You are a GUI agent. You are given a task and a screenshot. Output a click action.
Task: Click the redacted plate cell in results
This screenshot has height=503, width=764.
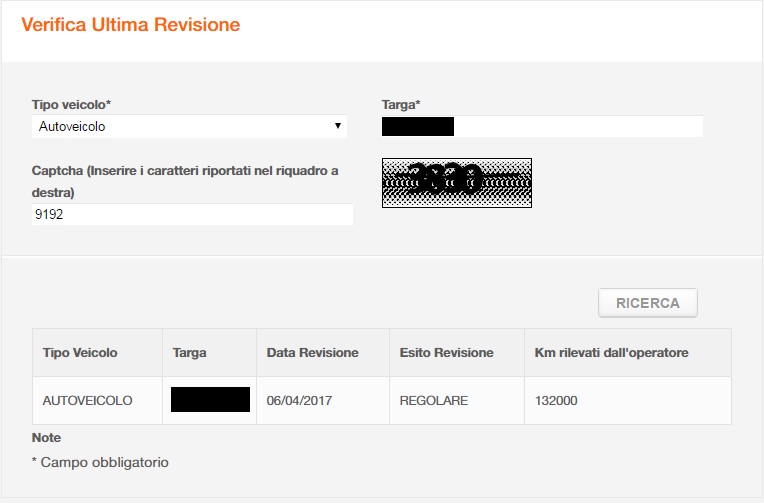click(x=210, y=400)
